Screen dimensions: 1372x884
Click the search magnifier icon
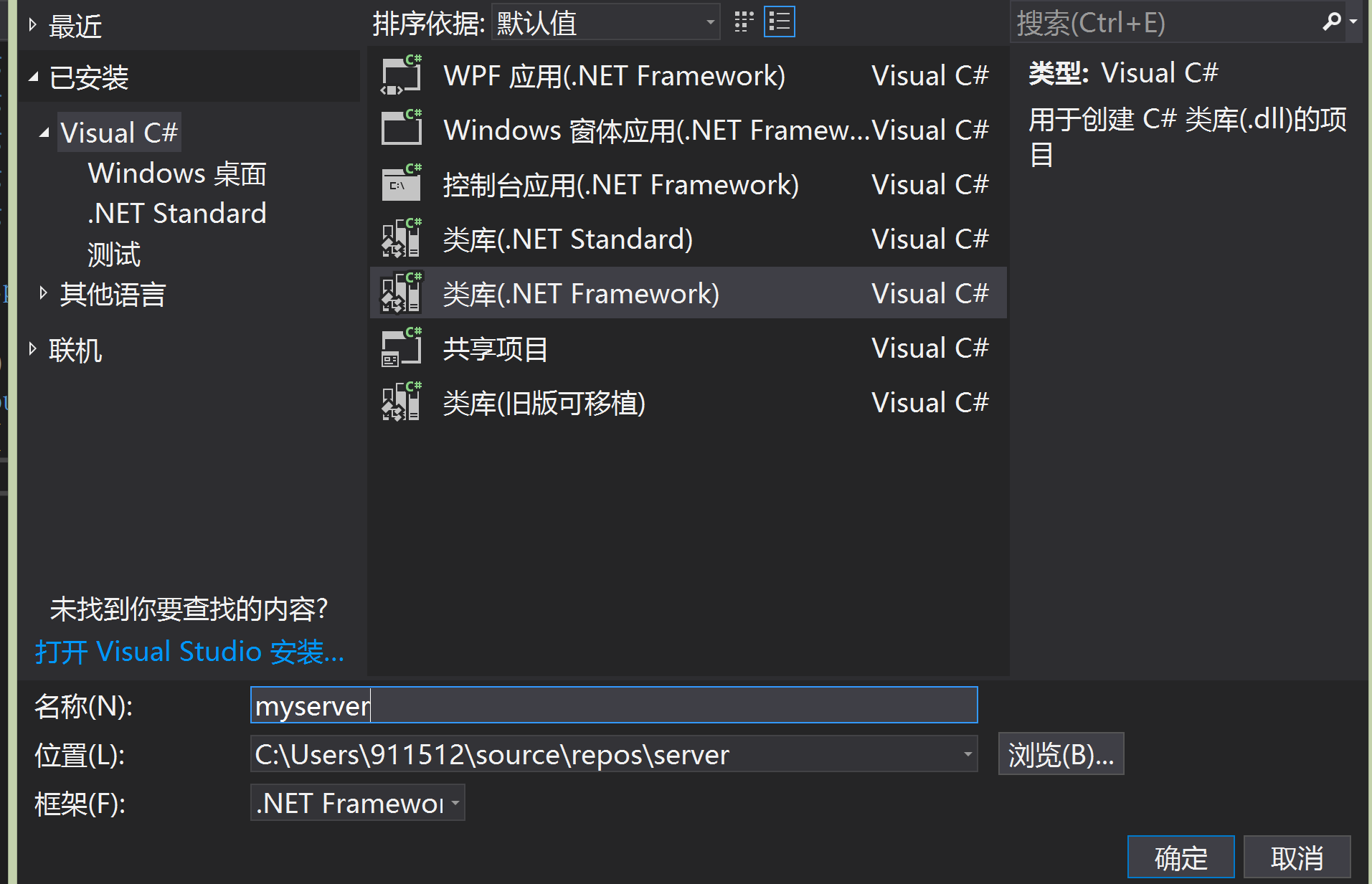[x=1331, y=22]
